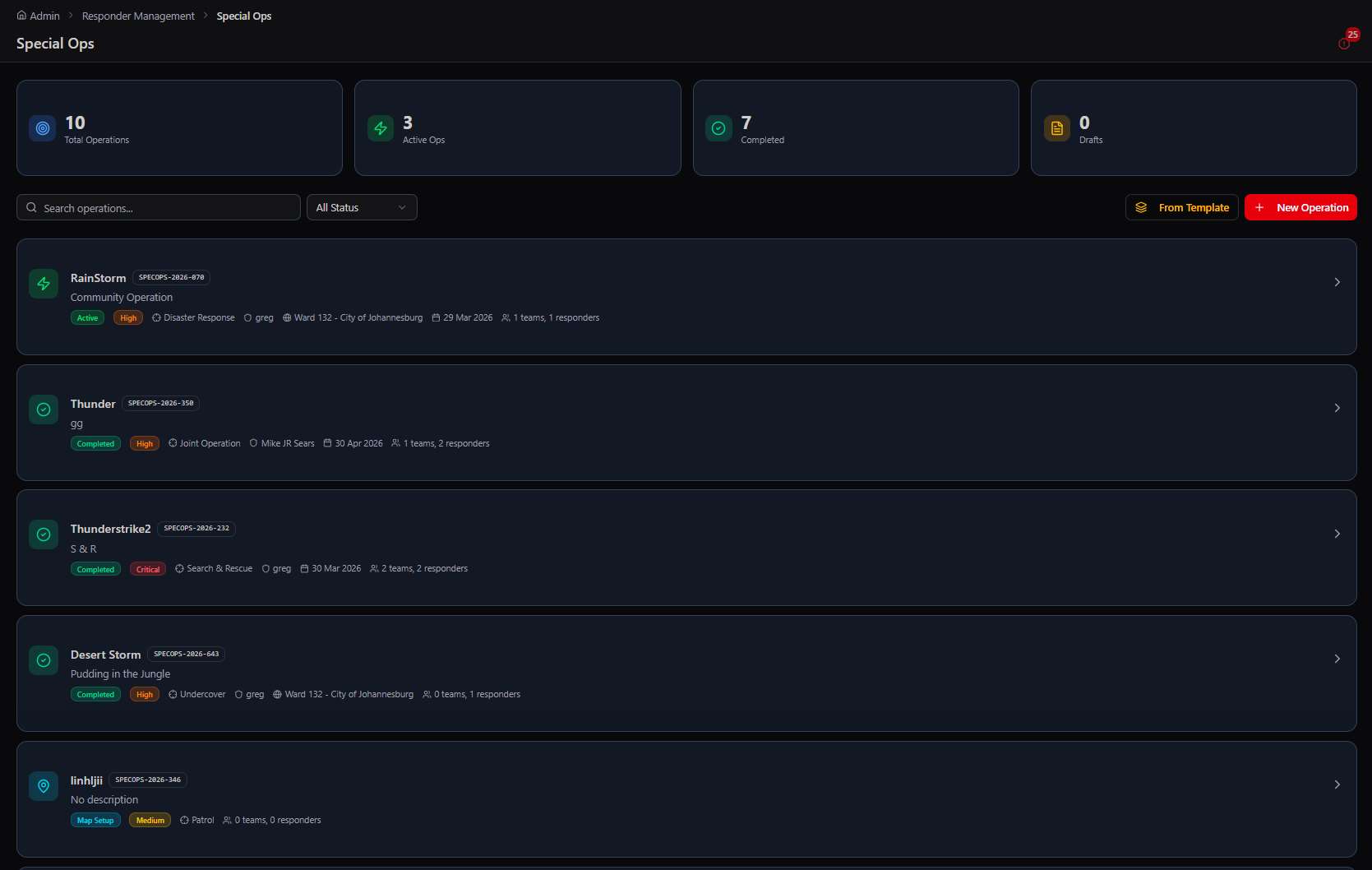Click the calendar icon beside 29 Mar 2026
The width and height of the screenshot is (1372, 870).
coord(437,317)
